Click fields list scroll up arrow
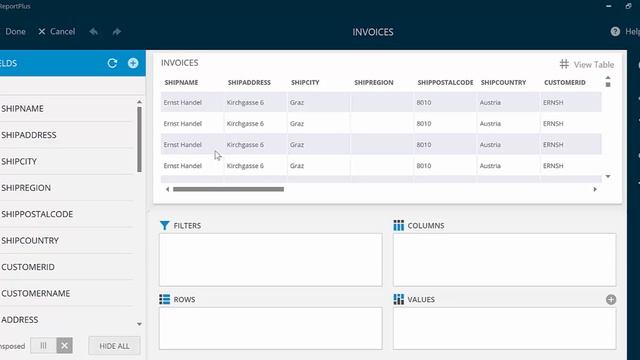640x360 pixels. (x=139, y=102)
